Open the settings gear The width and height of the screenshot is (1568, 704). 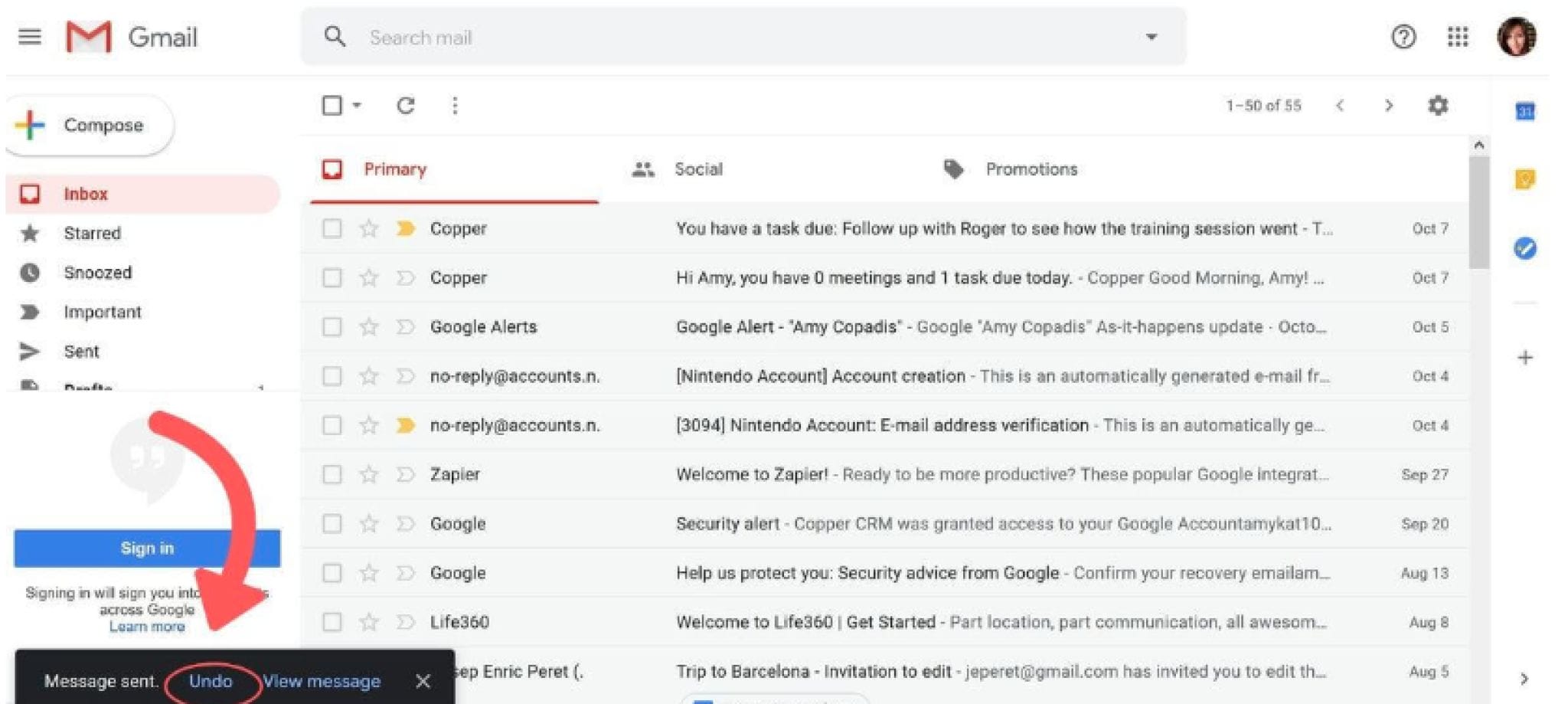(1438, 106)
